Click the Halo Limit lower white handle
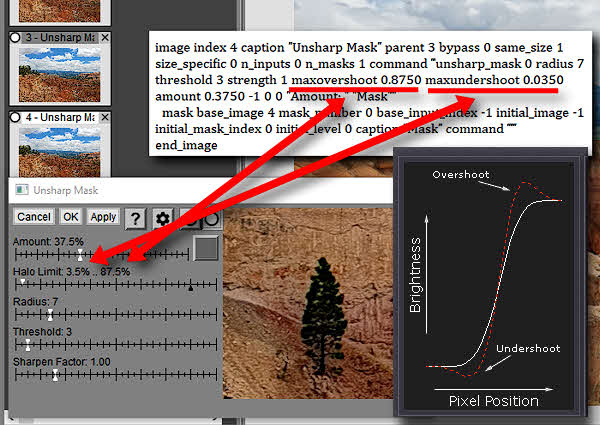The width and height of the screenshot is (600, 425). click(x=22, y=284)
